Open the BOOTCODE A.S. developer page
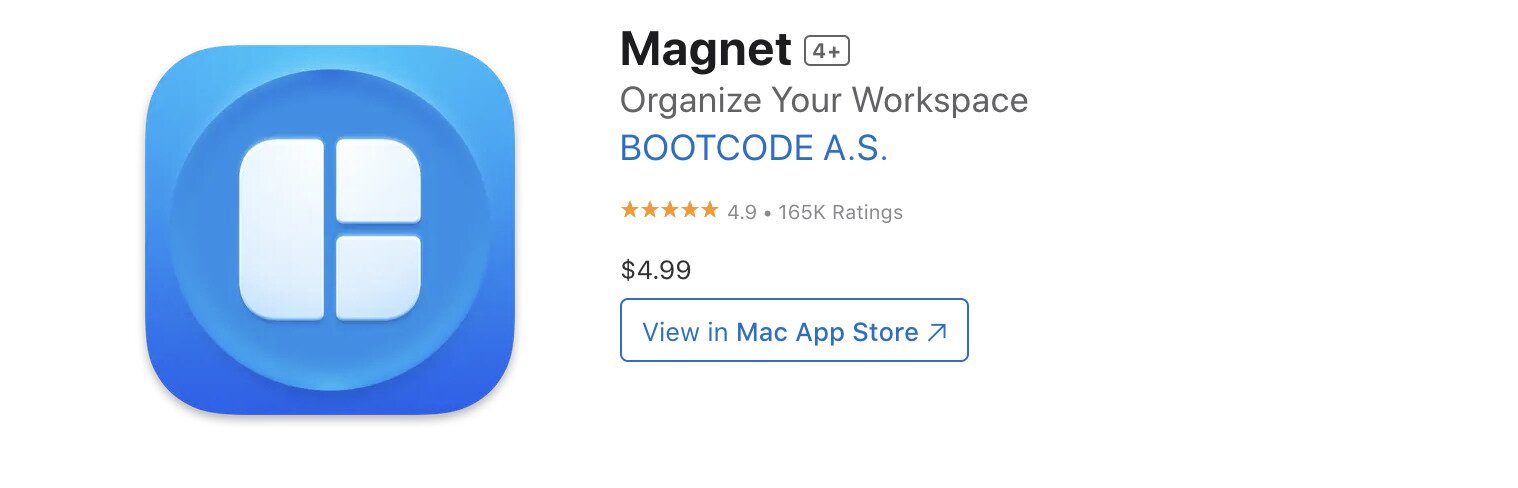 [x=754, y=148]
